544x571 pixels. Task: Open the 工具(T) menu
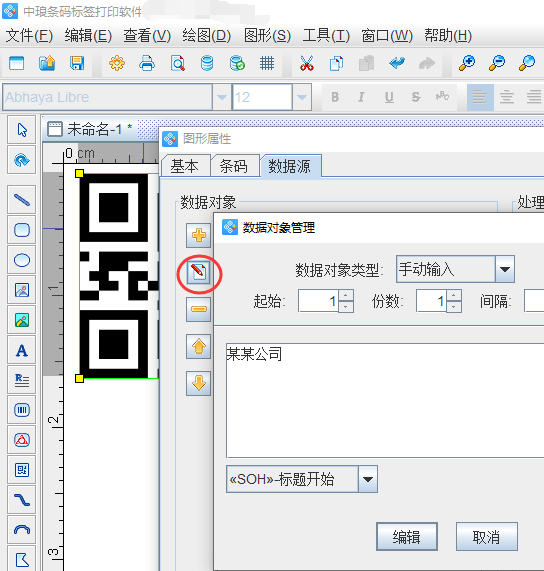(x=326, y=36)
